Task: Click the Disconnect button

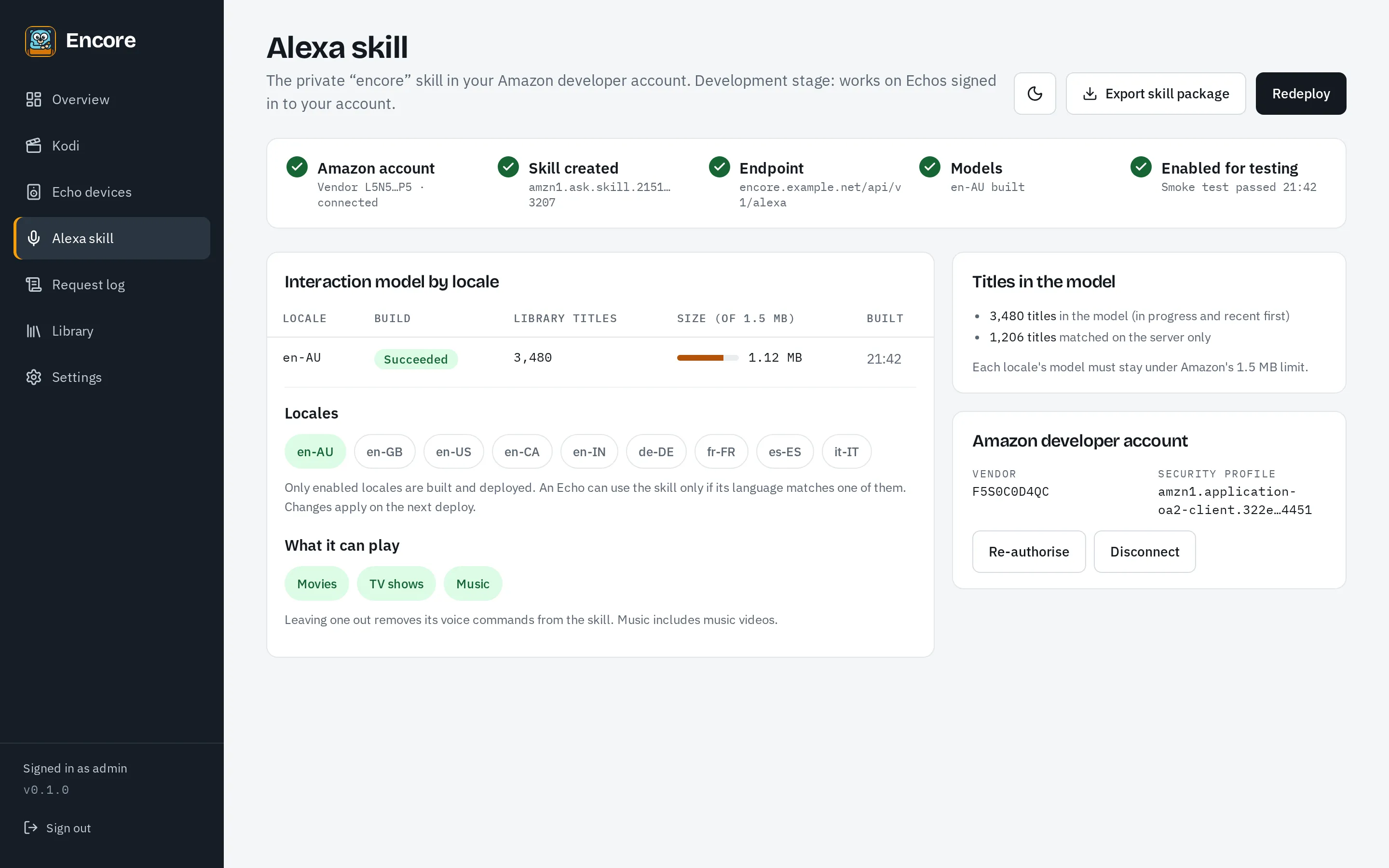Action: (1144, 552)
